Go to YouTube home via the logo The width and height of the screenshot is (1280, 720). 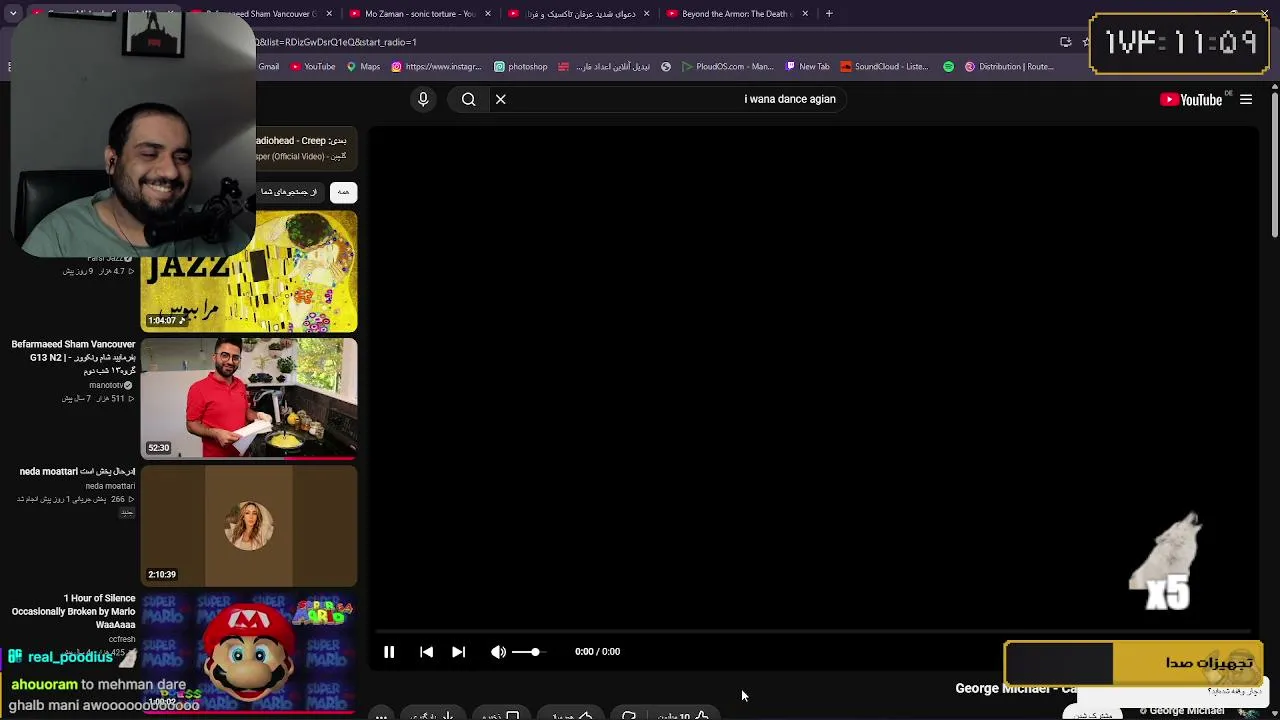1191,99
